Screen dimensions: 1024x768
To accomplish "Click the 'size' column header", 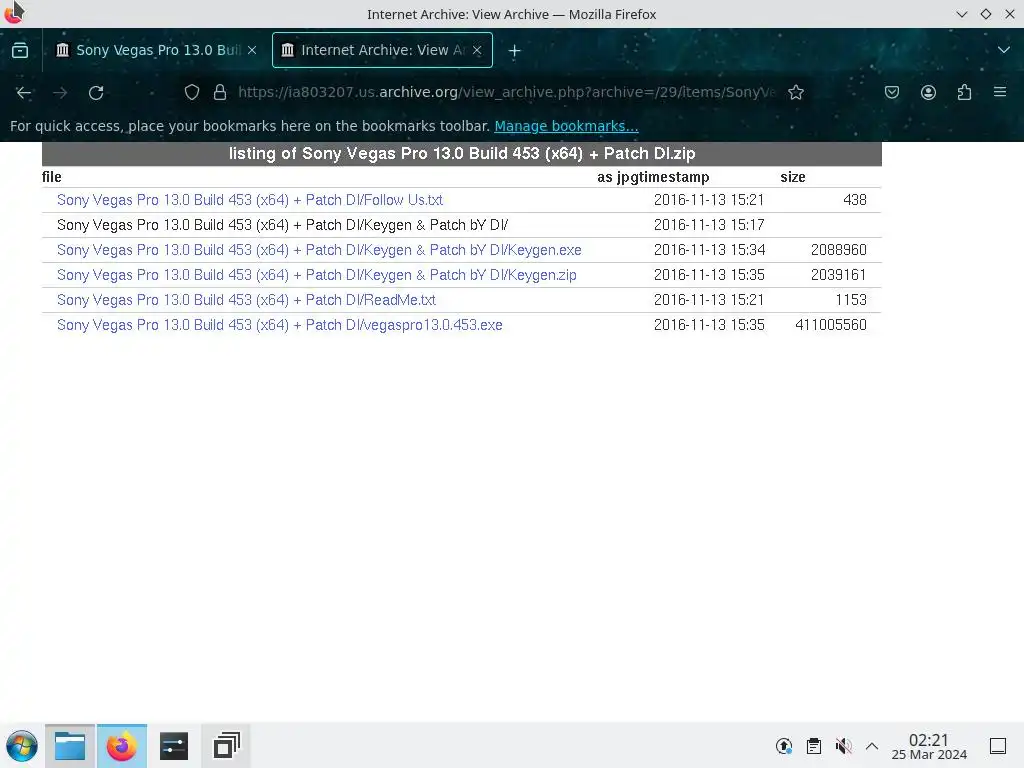I will (x=792, y=177).
